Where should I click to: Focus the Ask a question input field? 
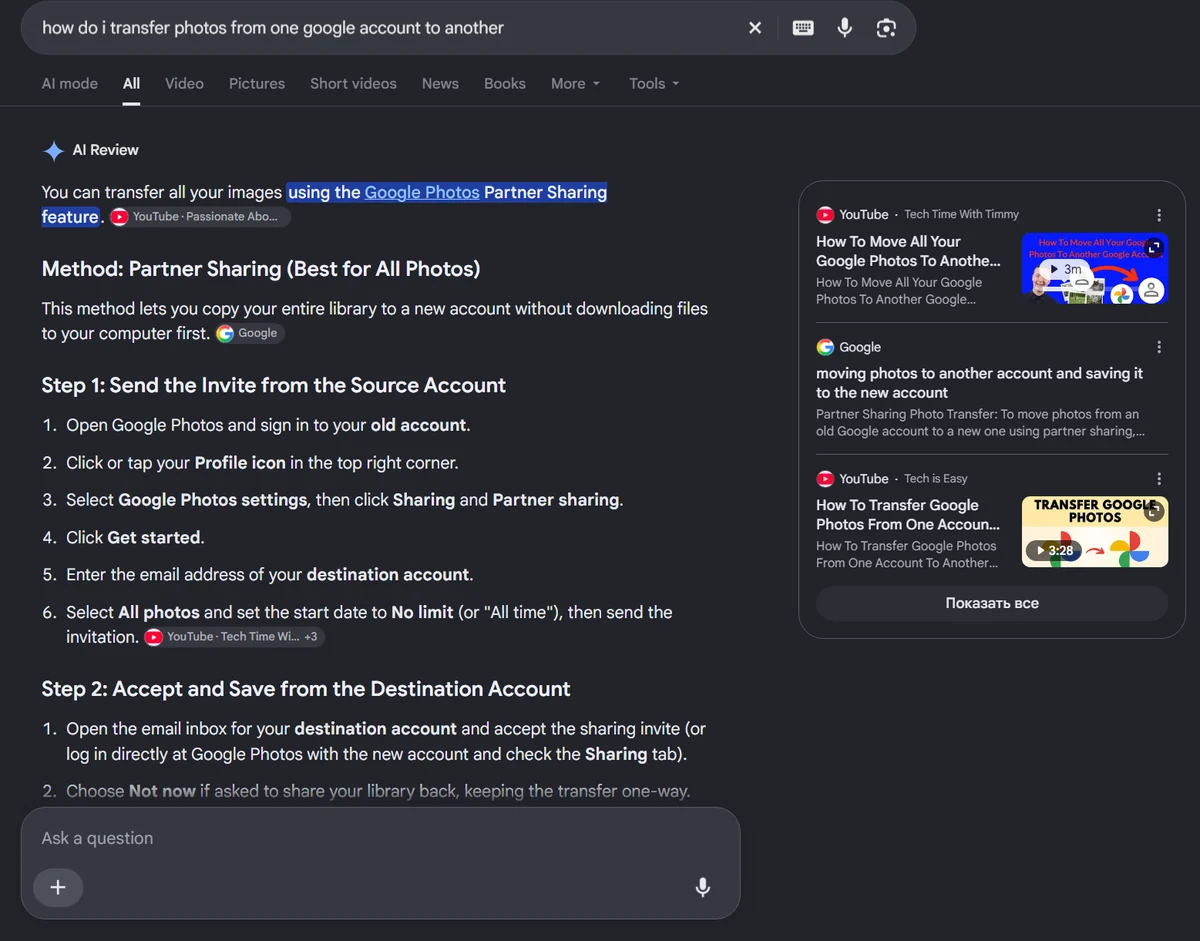380,839
